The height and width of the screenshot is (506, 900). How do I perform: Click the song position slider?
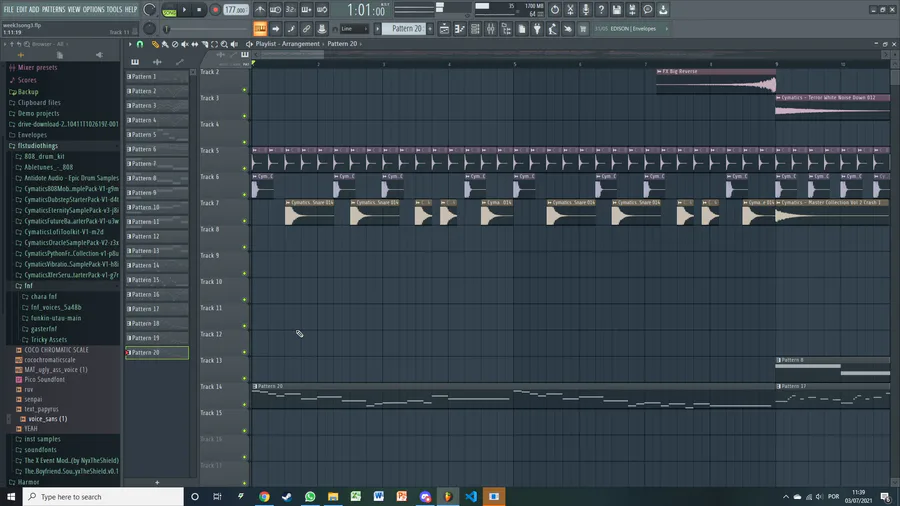207,29
